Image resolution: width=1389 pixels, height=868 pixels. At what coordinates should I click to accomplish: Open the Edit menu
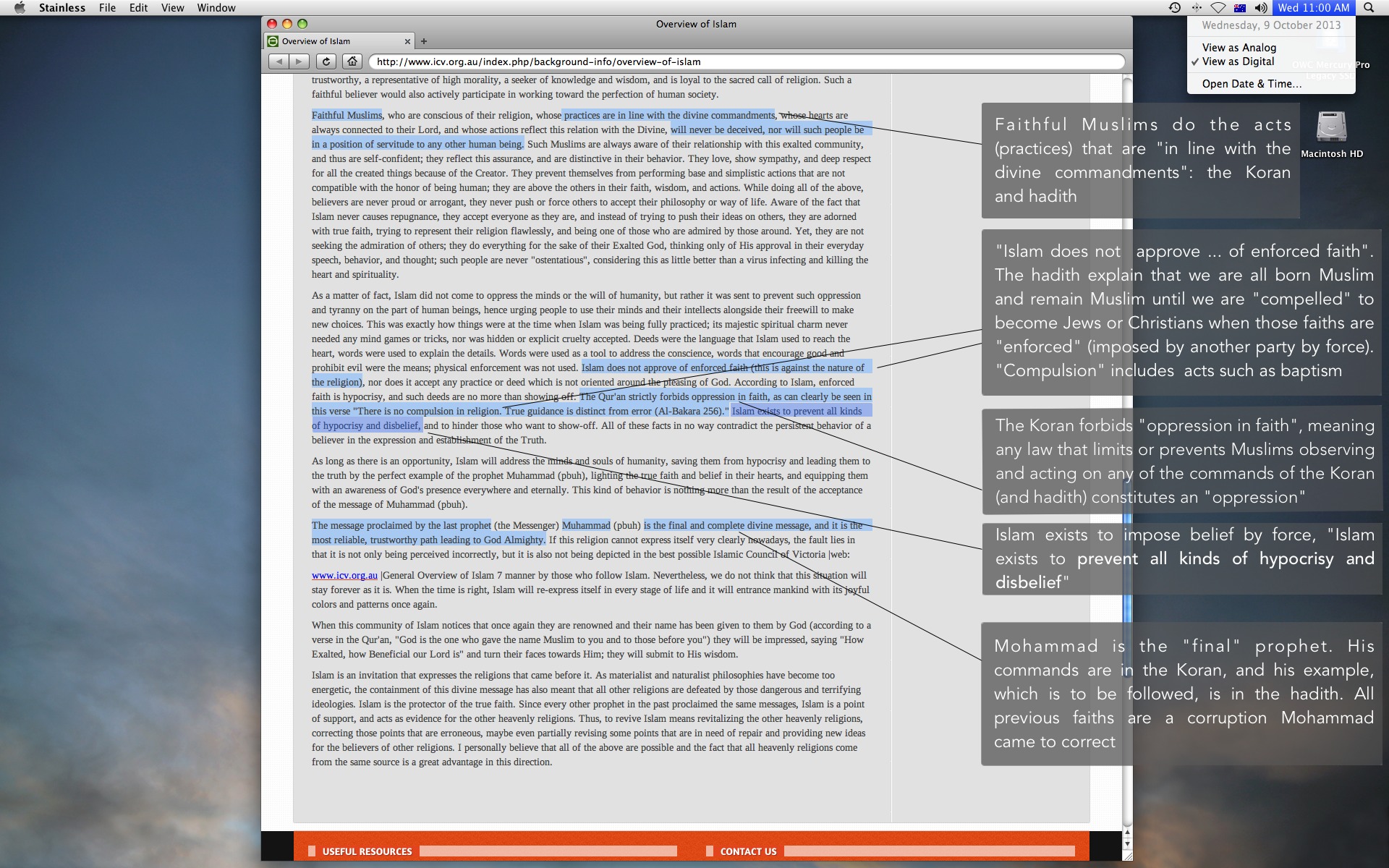138,7
